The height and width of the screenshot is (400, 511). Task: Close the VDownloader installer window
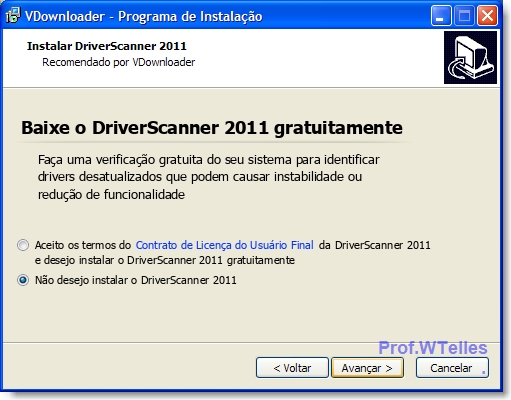point(487,15)
